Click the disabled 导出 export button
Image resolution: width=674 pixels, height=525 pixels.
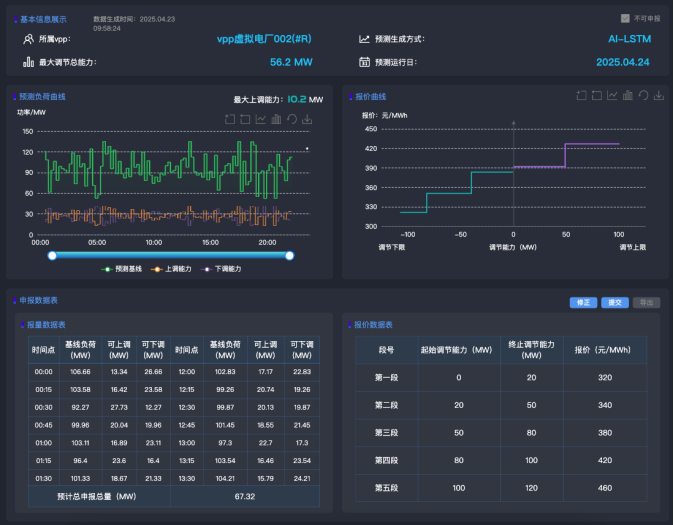[x=646, y=302]
